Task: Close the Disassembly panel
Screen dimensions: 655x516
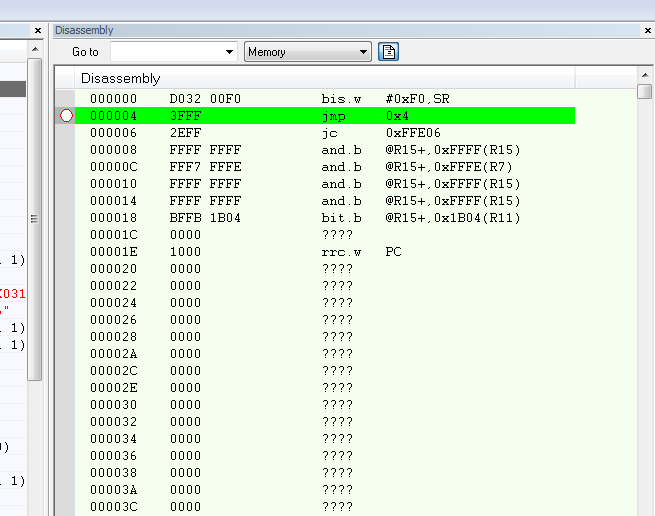Action: [x=647, y=30]
